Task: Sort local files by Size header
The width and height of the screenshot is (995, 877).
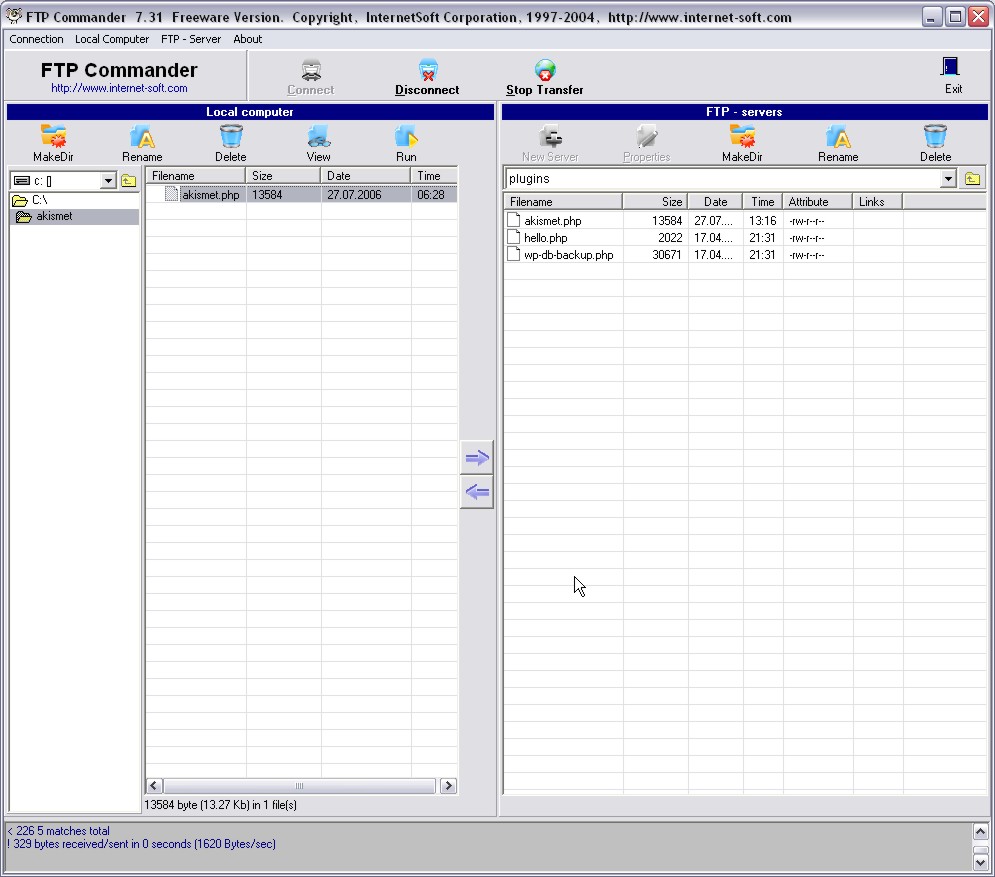Action: [x=283, y=176]
